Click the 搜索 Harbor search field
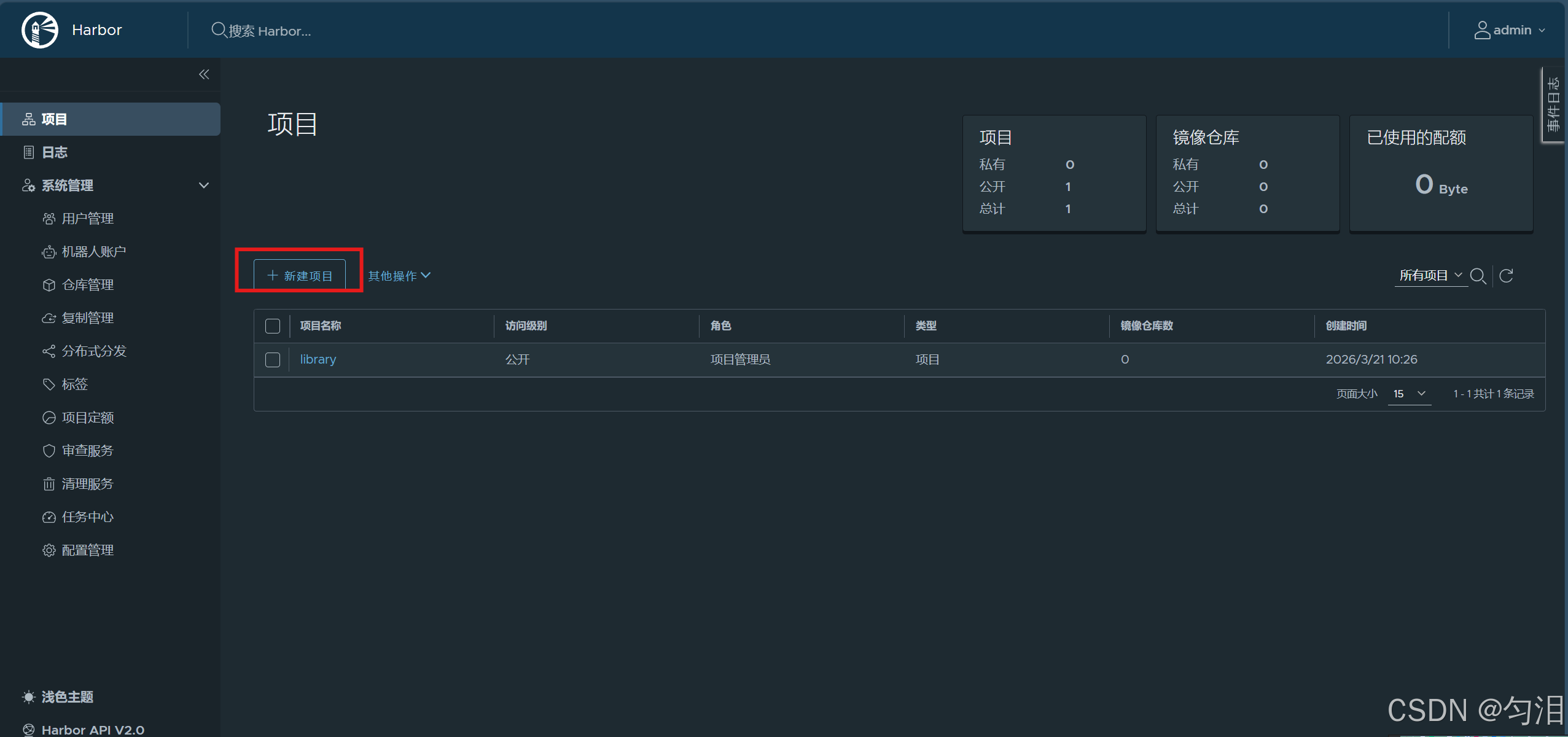 point(270,31)
